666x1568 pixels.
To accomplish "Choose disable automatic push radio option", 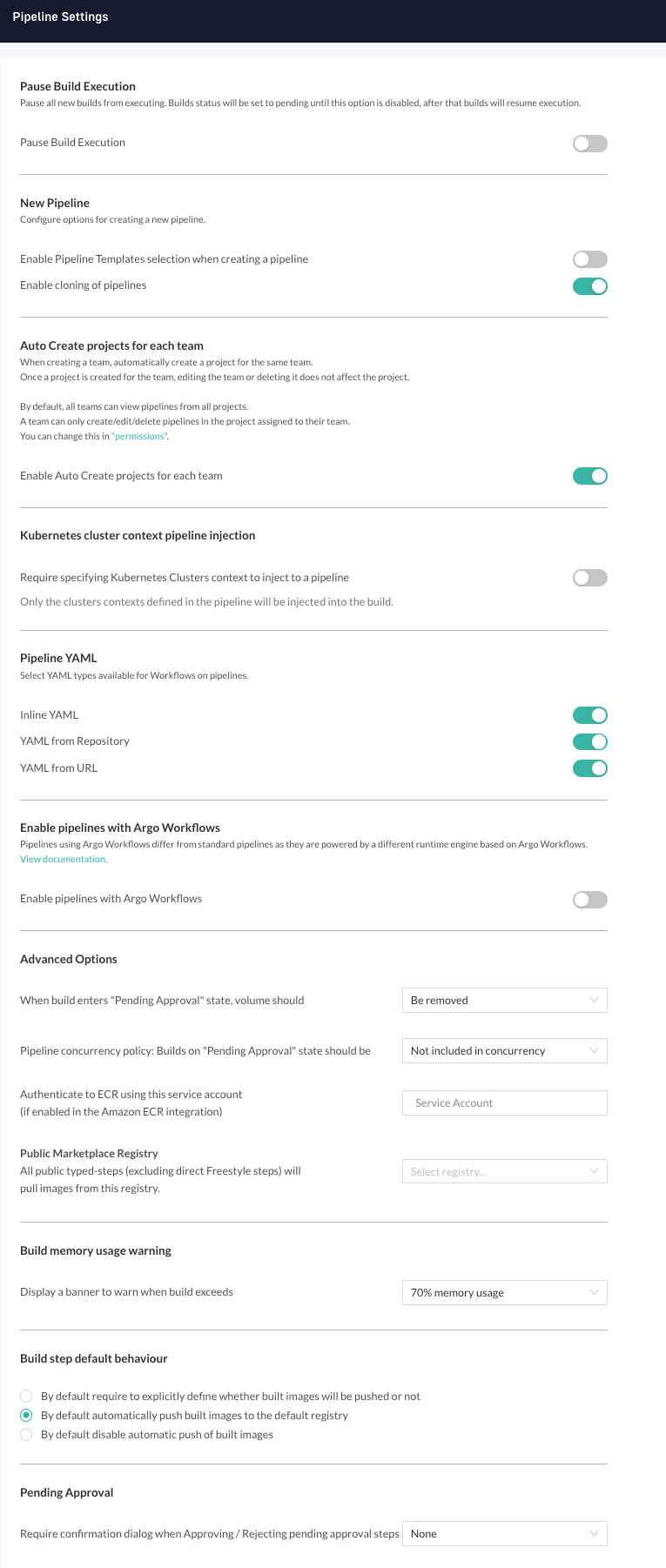I will (x=26, y=1434).
